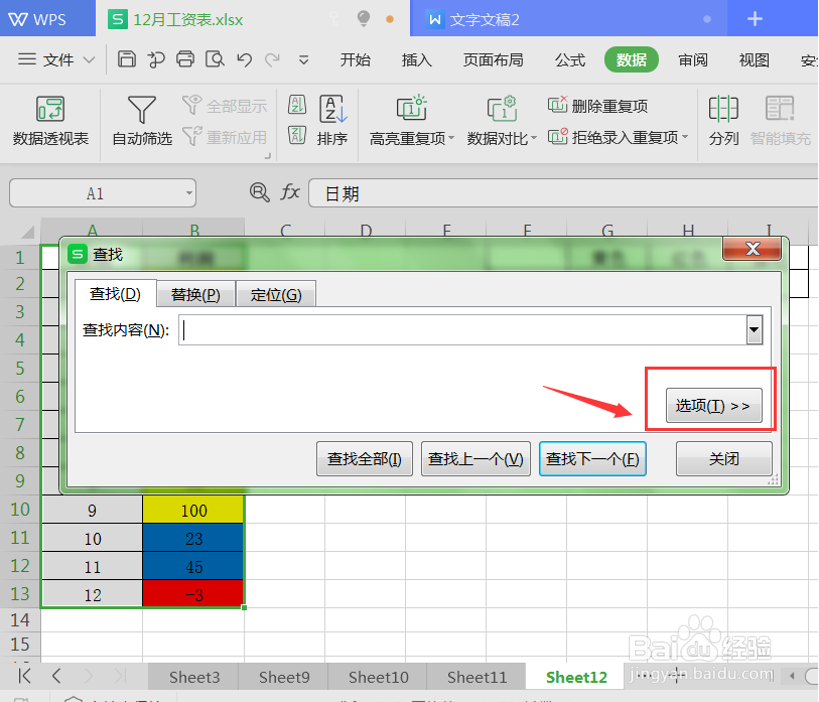Image resolution: width=819 pixels, height=702 pixels.
Task: Click the Redo arrow icon
Action: 272,60
